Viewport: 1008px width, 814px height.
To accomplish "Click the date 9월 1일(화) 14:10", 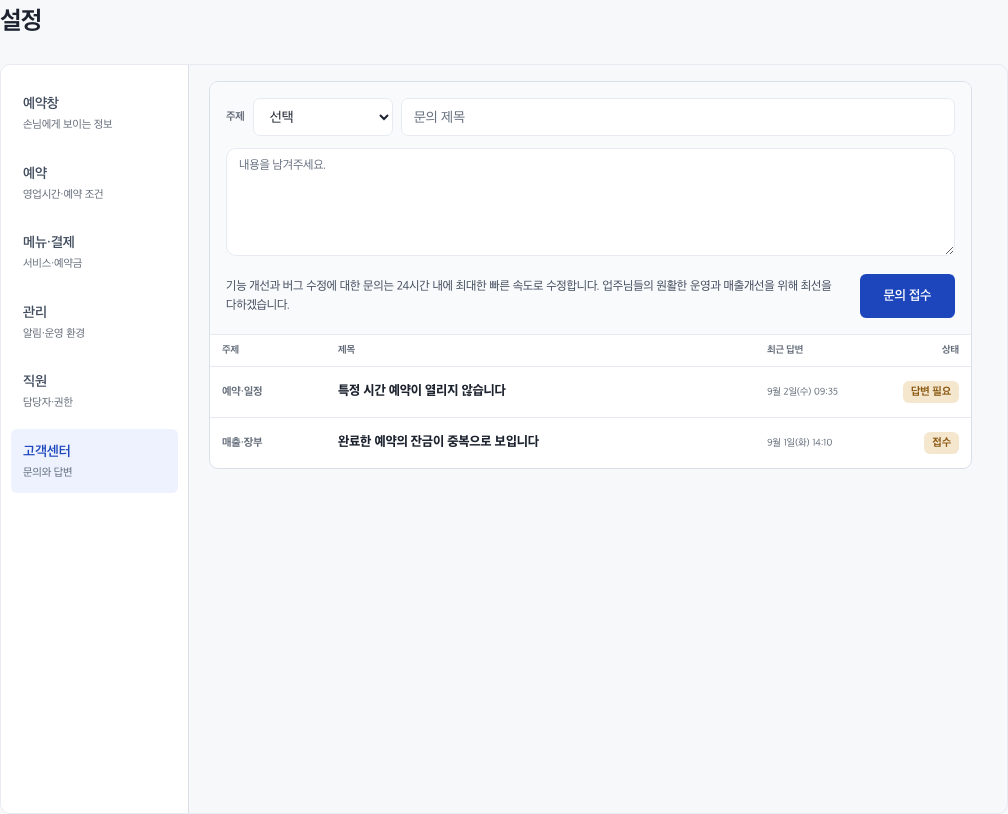I will click(799, 442).
